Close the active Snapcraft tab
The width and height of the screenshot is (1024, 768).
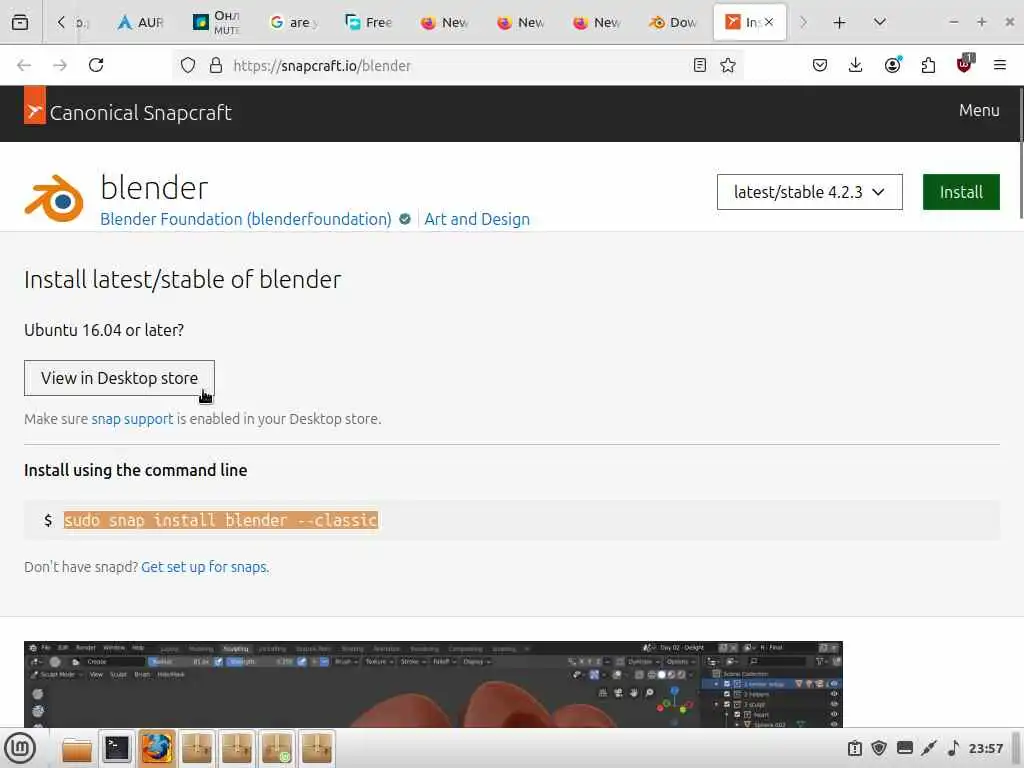tap(769, 22)
